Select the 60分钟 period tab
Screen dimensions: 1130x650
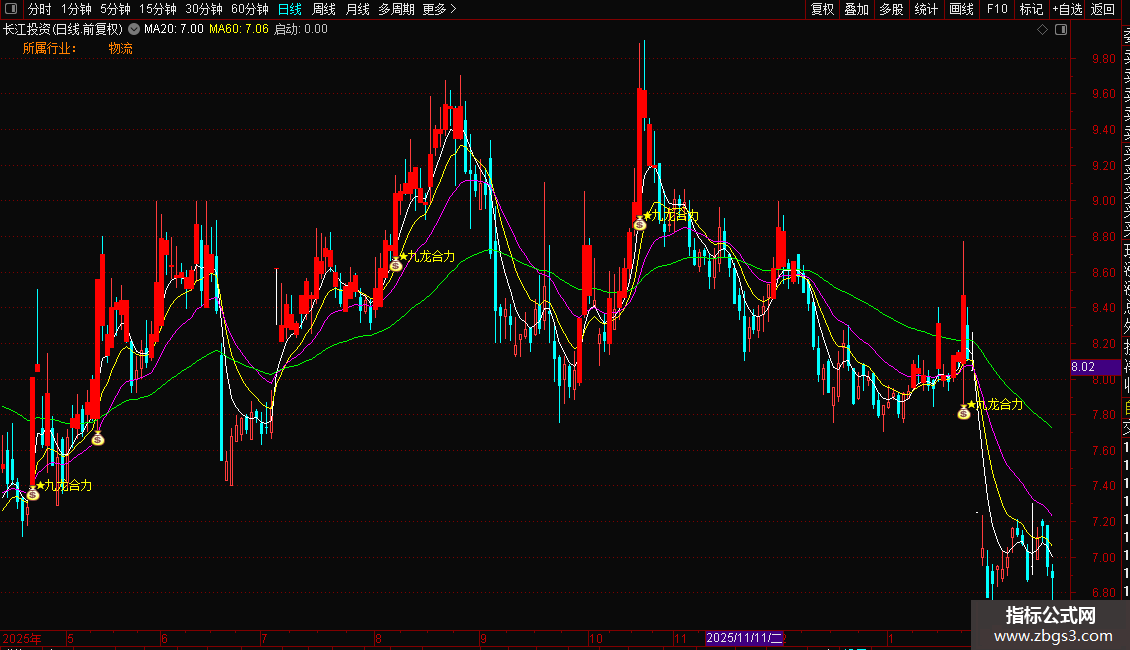pyautogui.click(x=250, y=9)
